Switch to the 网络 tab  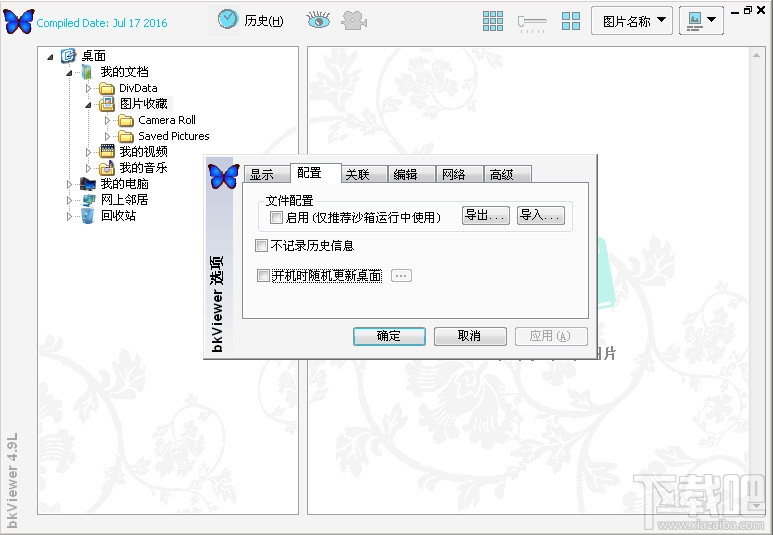pos(459,174)
